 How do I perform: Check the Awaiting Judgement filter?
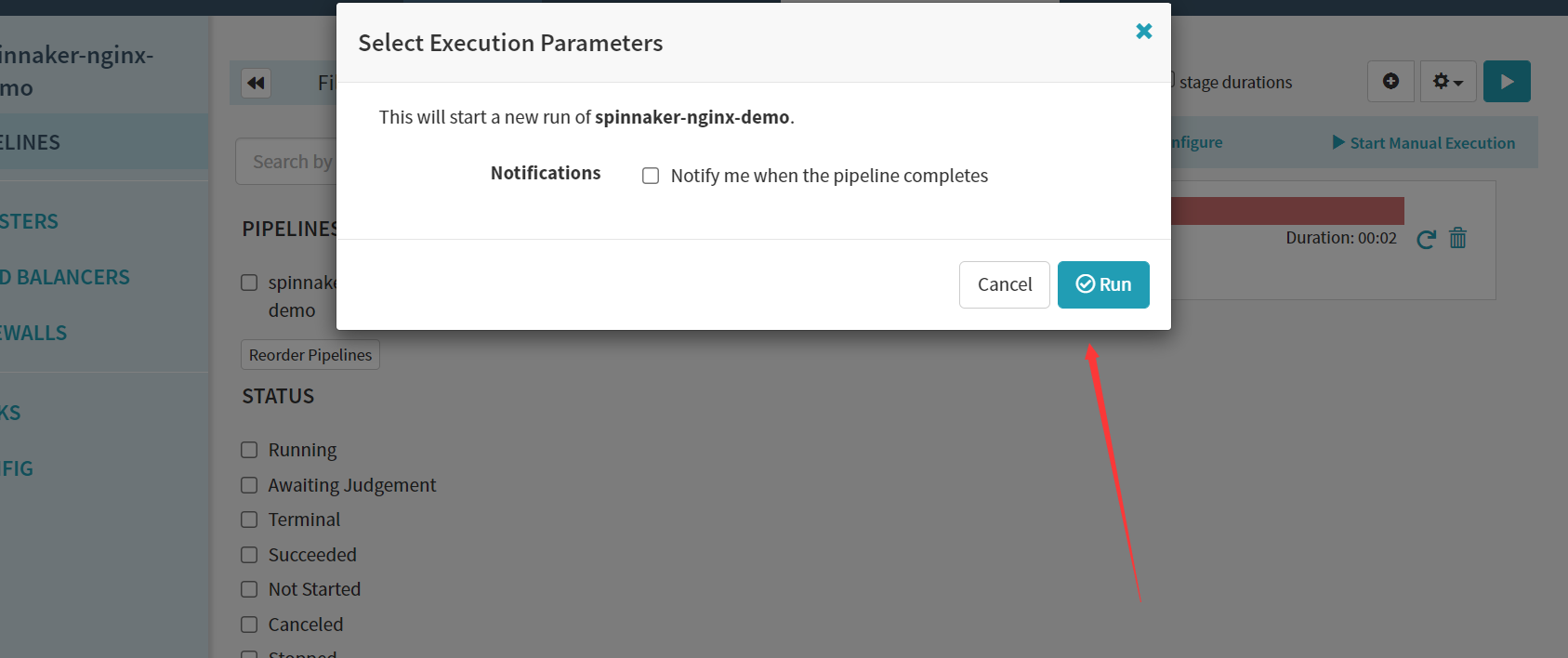[249, 485]
